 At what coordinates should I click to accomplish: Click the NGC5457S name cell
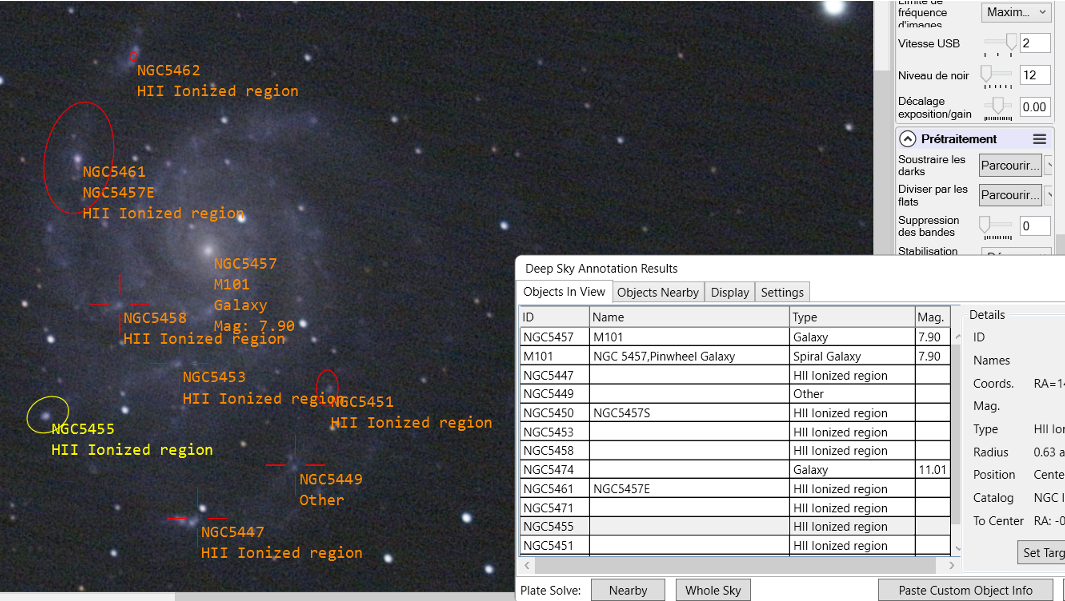[689, 413]
